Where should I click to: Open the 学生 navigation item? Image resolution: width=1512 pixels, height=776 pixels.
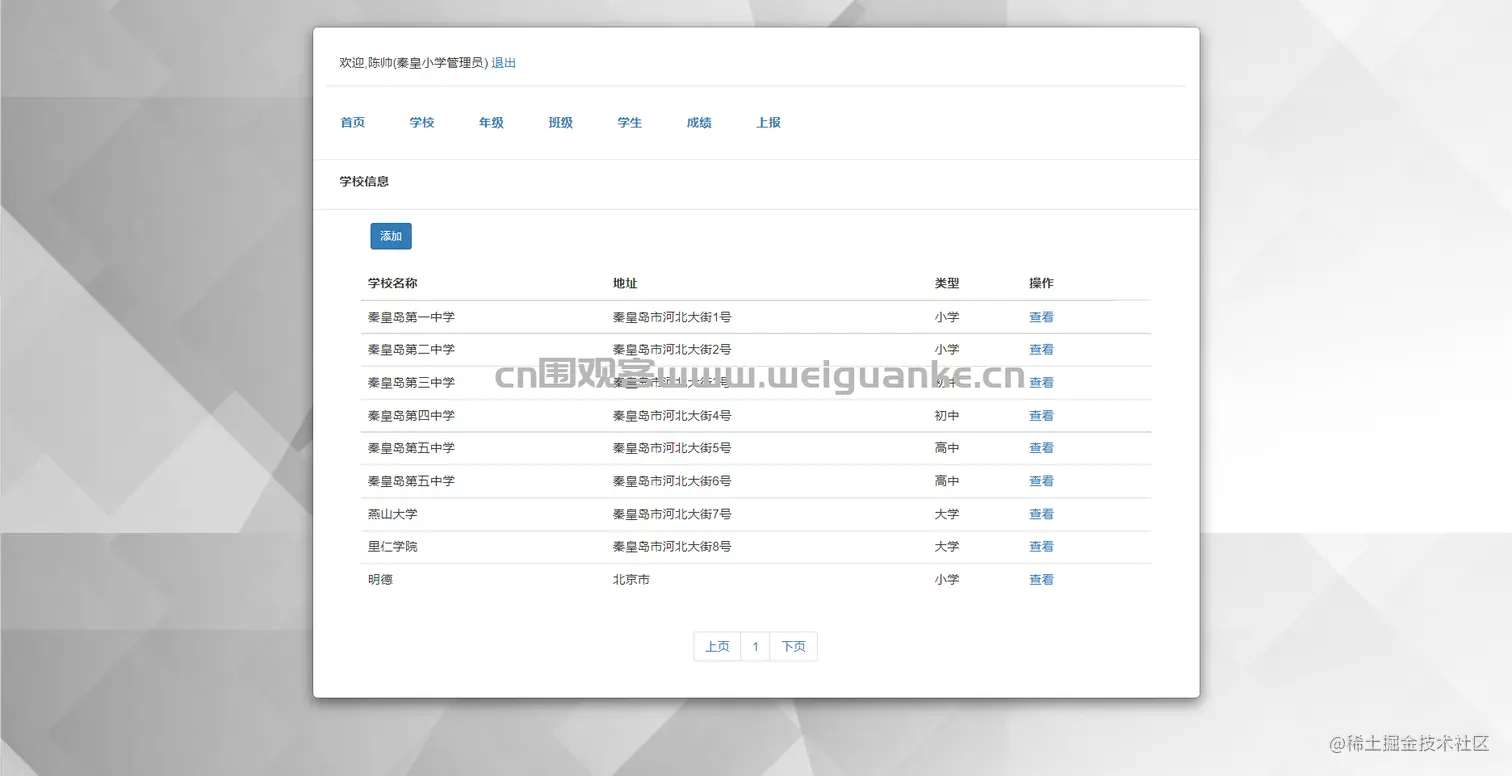630,123
